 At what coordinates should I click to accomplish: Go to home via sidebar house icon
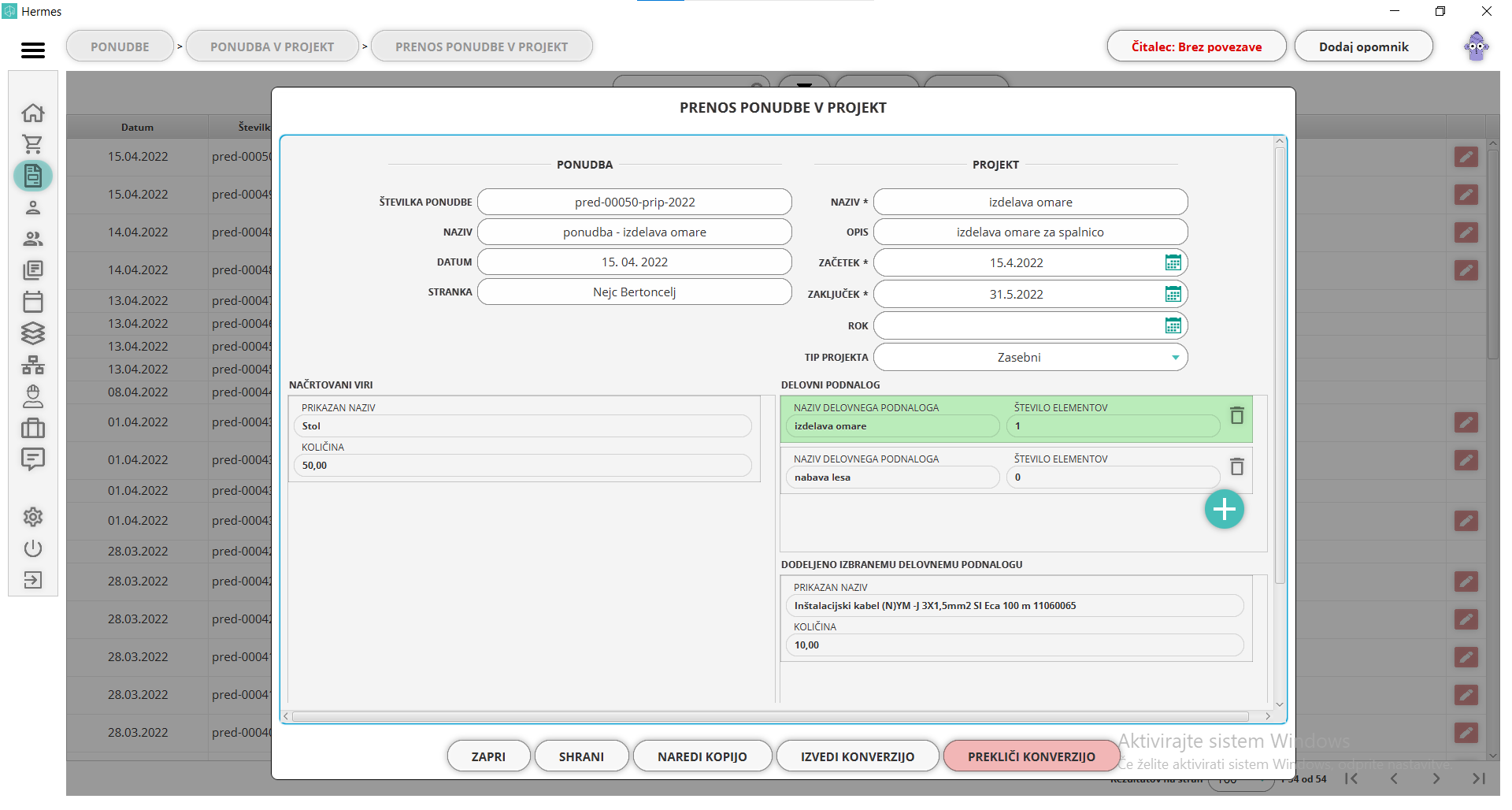click(33, 113)
